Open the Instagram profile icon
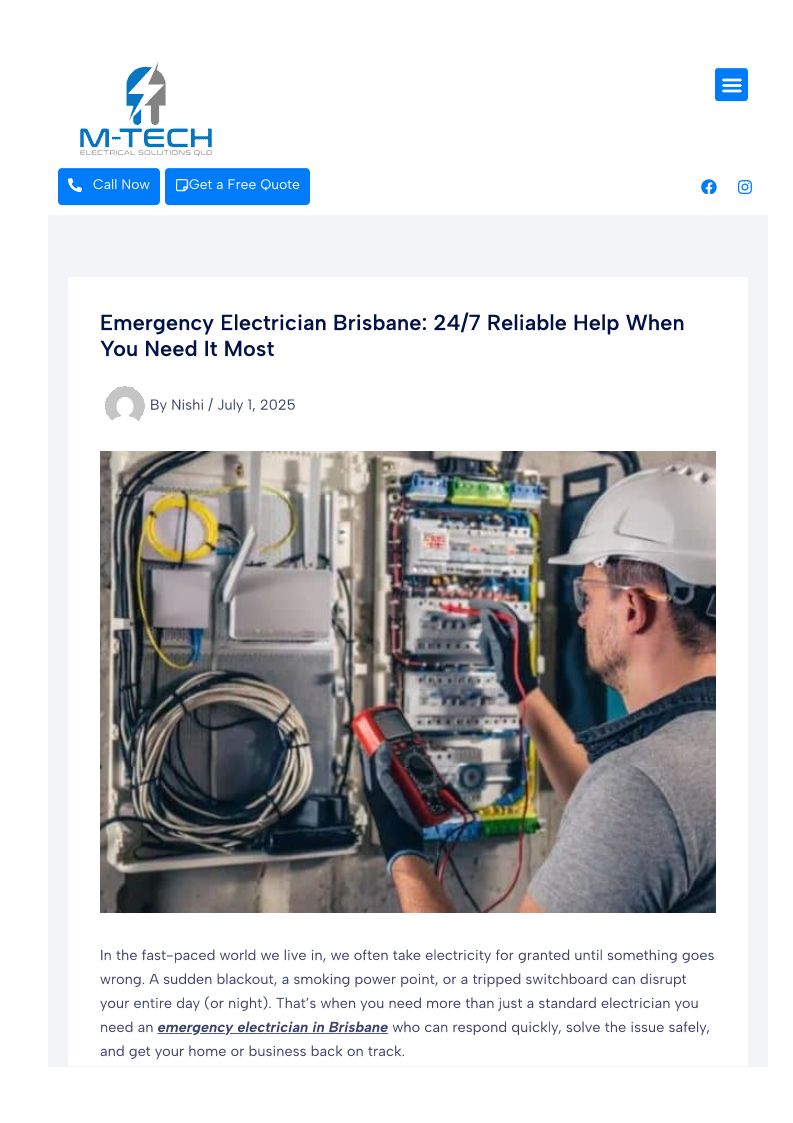Viewport: 793px width, 1123px height. [x=744, y=187]
